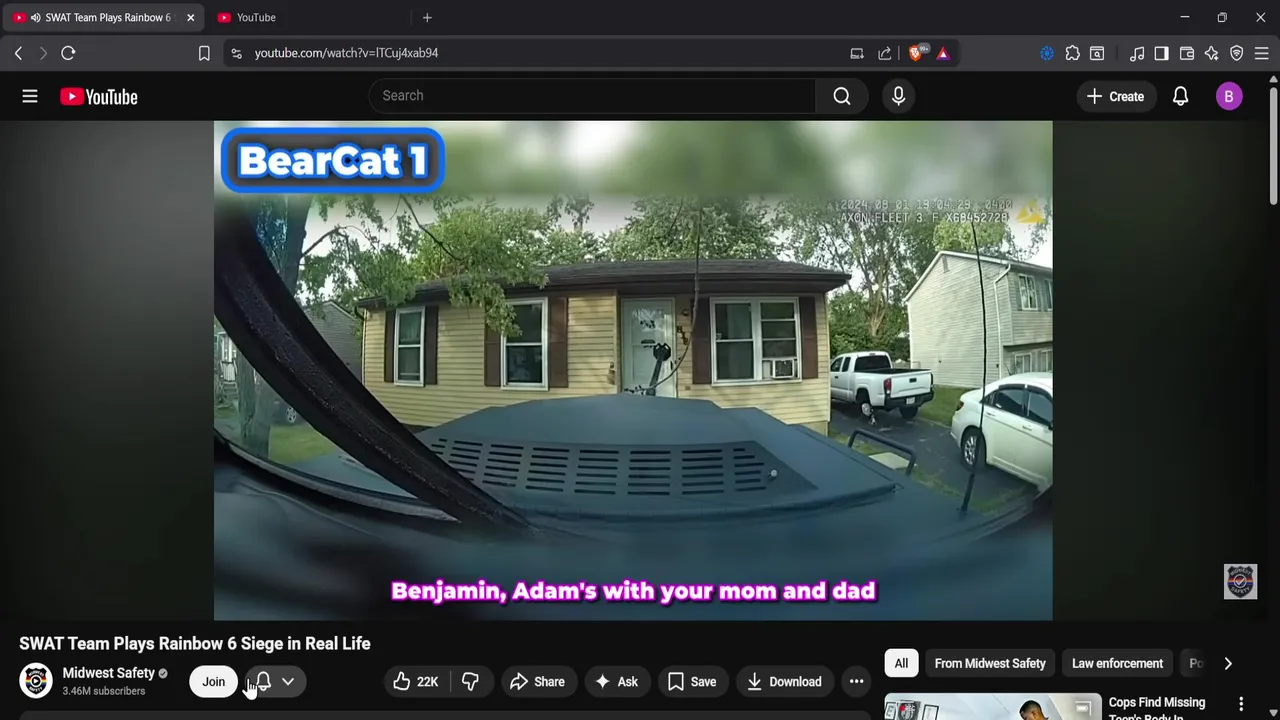Click browser share icon in address bar
The width and height of the screenshot is (1280, 720).
tap(885, 53)
